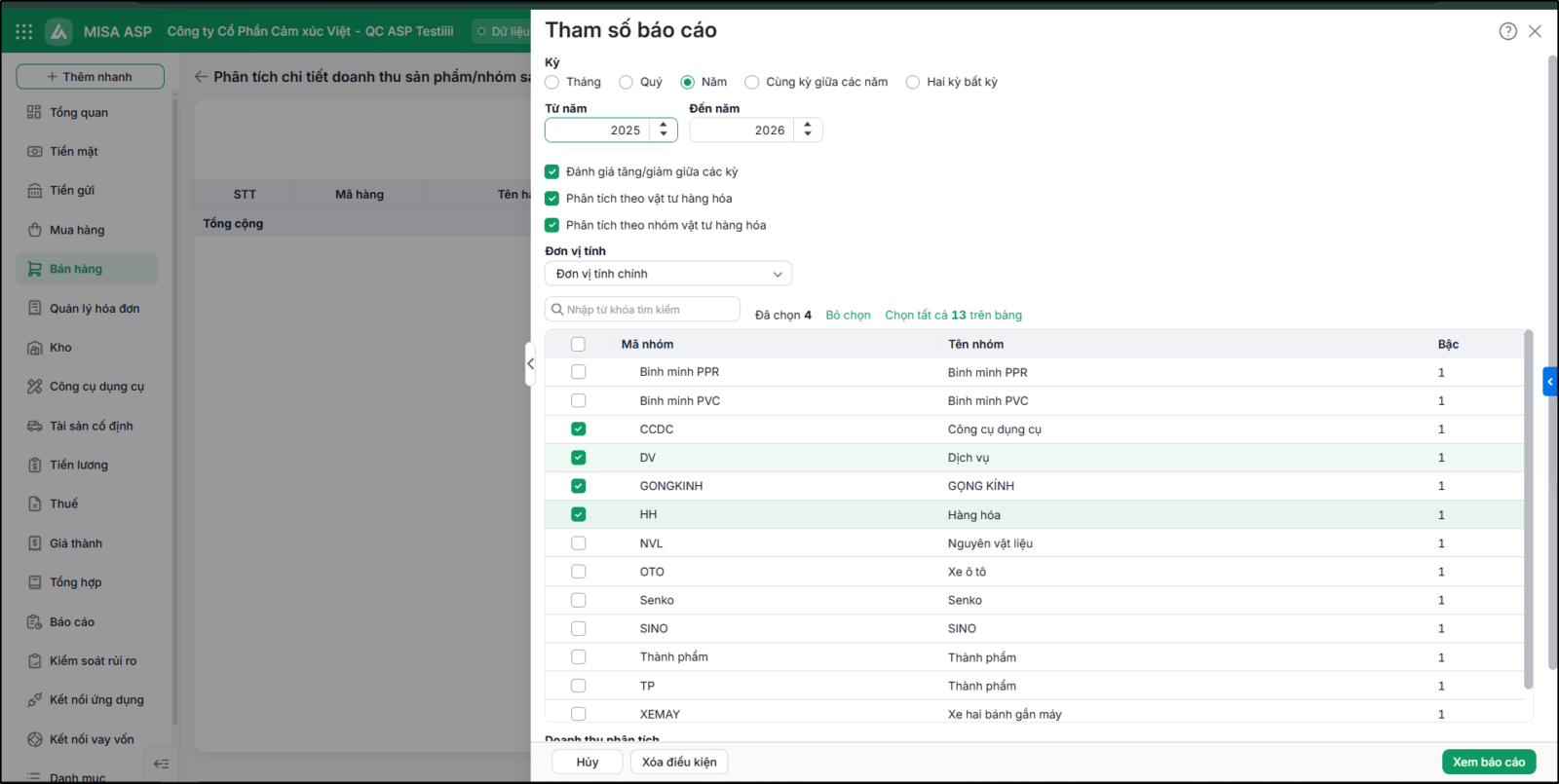This screenshot has width=1559, height=784.
Task: Go back from the analysis report title
Action: coord(201,77)
